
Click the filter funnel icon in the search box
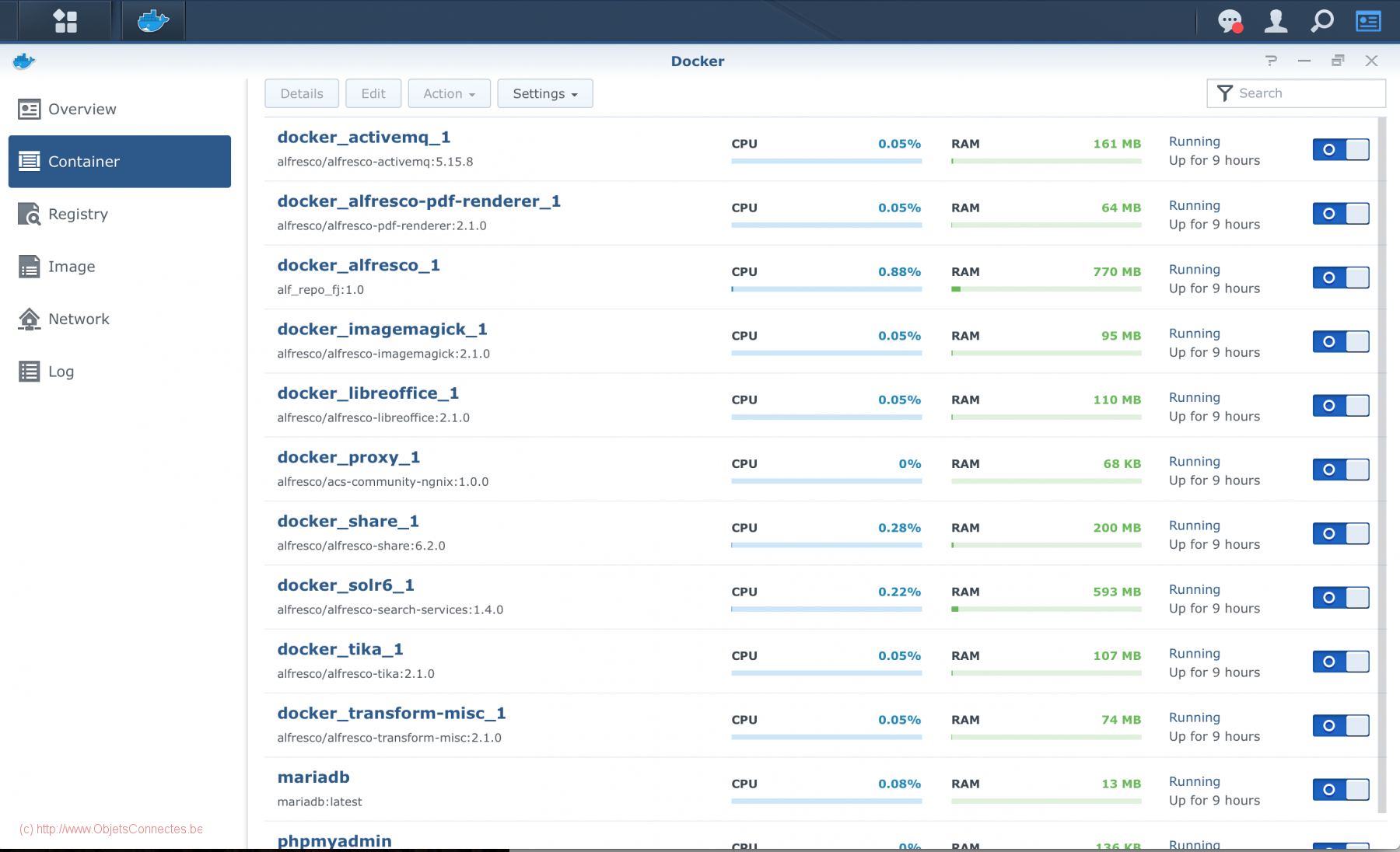pos(1225,93)
